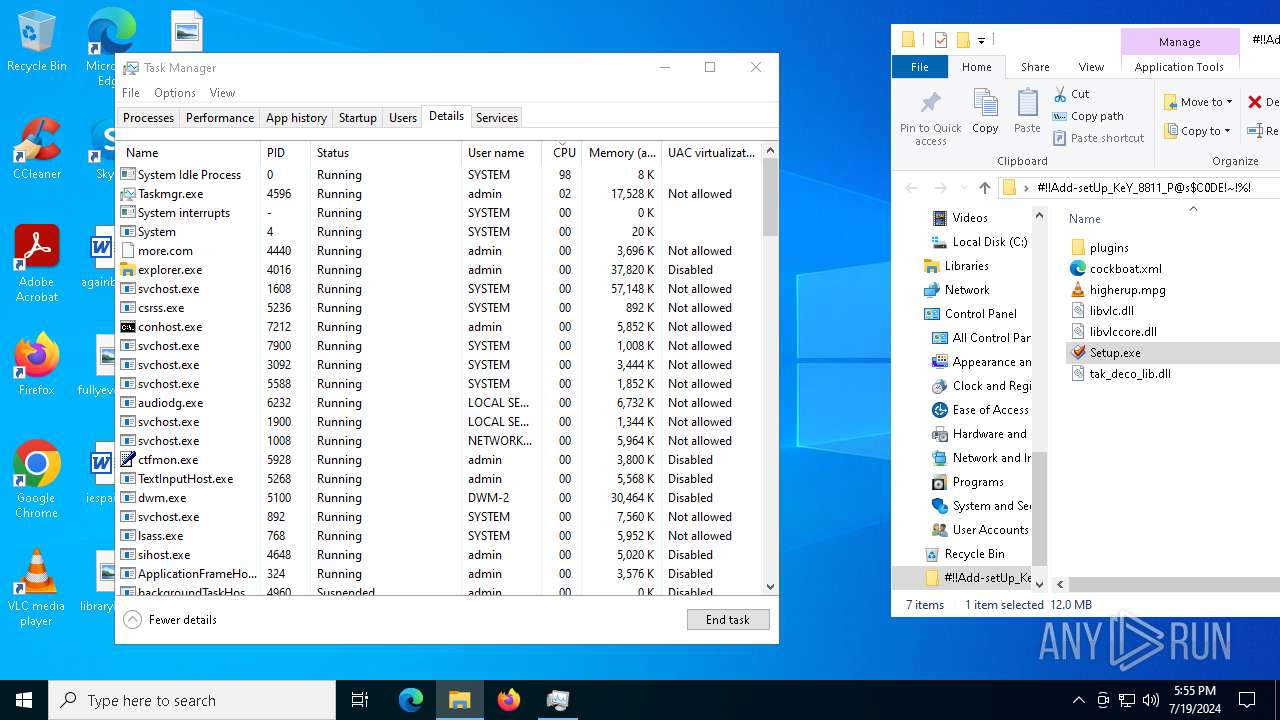The height and width of the screenshot is (720, 1280).
Task: Open View tab in Explorer ribbon
Action: point(1091,67)
